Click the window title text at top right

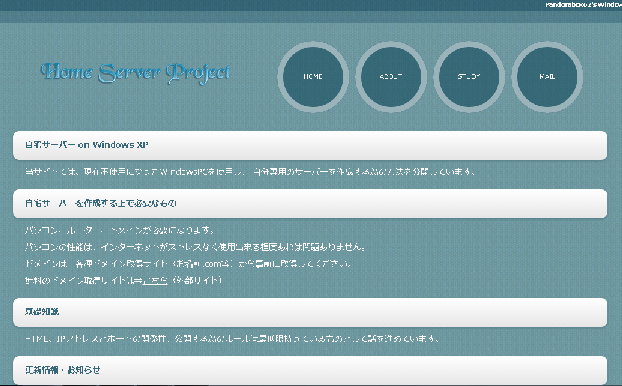coord(583,5)
